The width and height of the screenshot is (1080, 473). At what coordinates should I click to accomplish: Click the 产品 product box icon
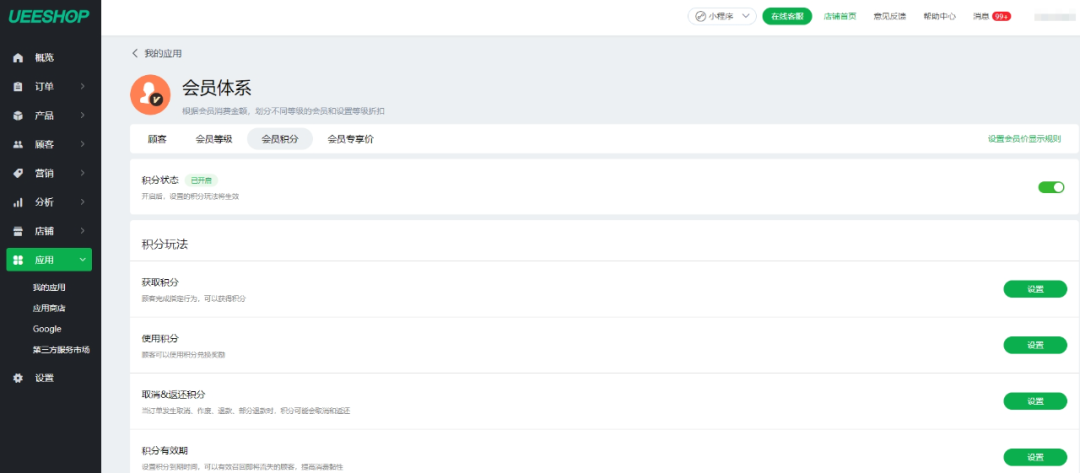tap(17, 116)
